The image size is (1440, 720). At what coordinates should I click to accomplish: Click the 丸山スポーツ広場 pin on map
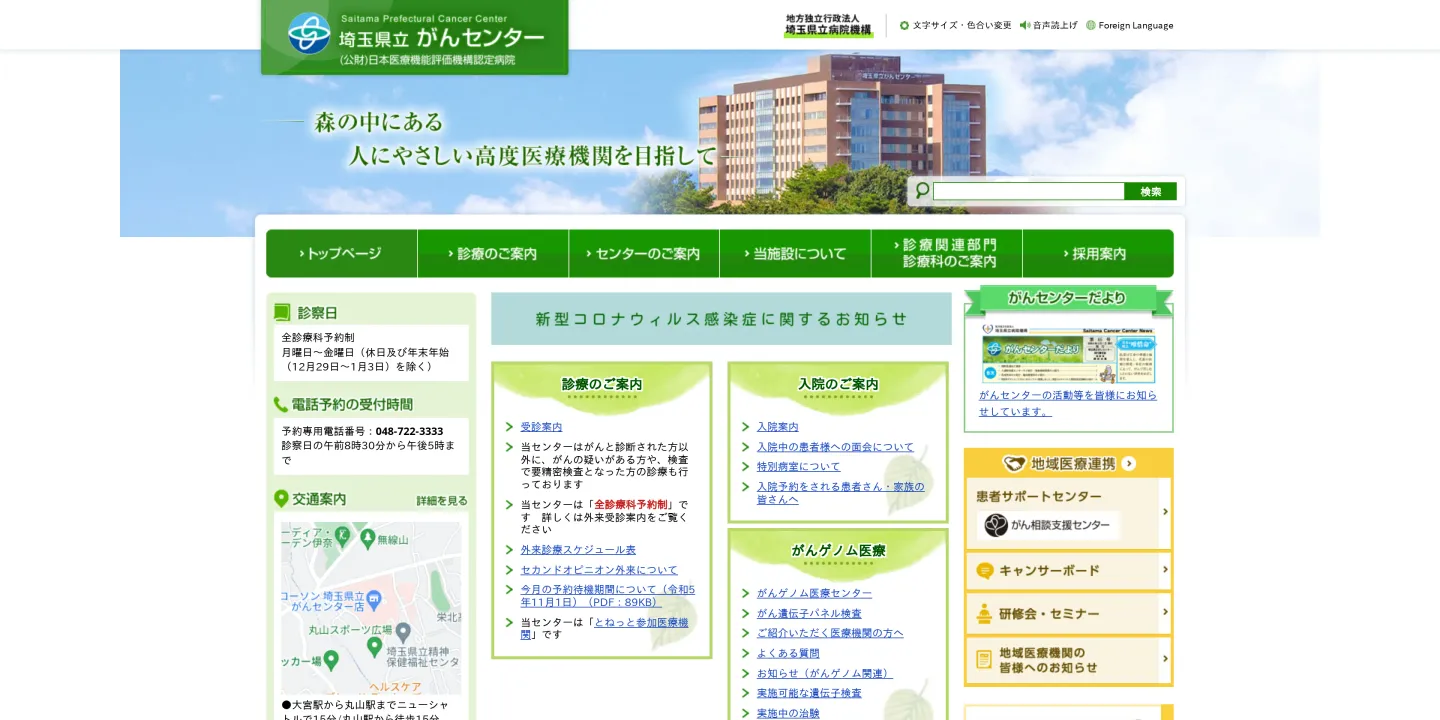(403, 632)
